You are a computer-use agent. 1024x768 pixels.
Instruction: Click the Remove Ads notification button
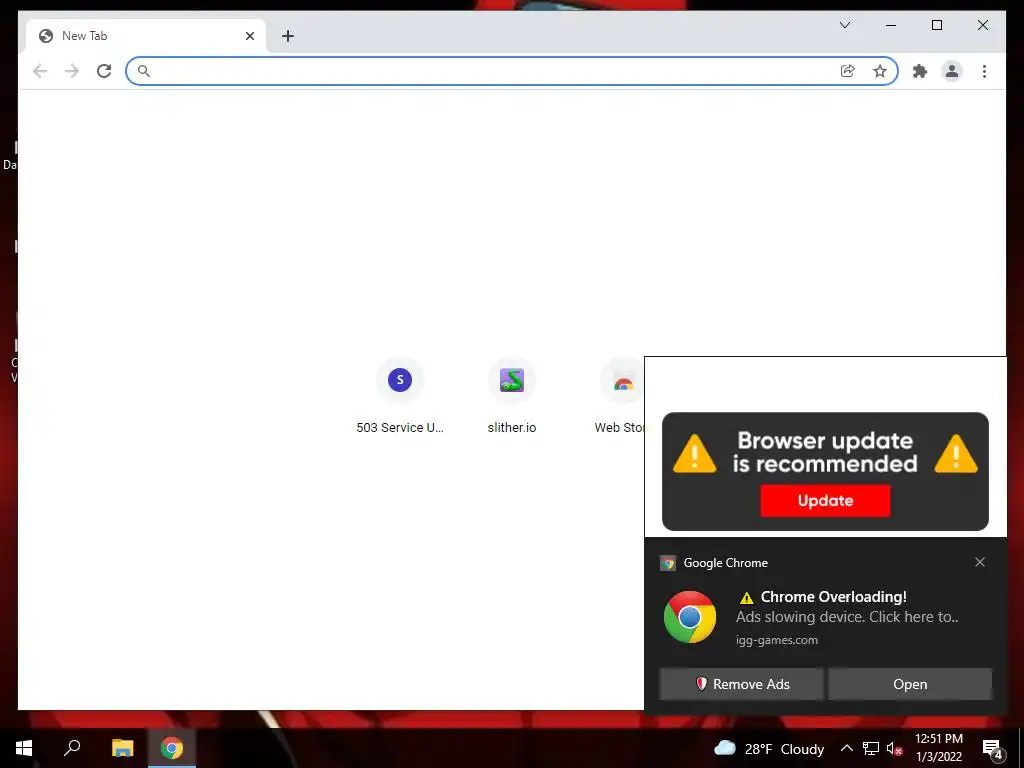[741, 684]
